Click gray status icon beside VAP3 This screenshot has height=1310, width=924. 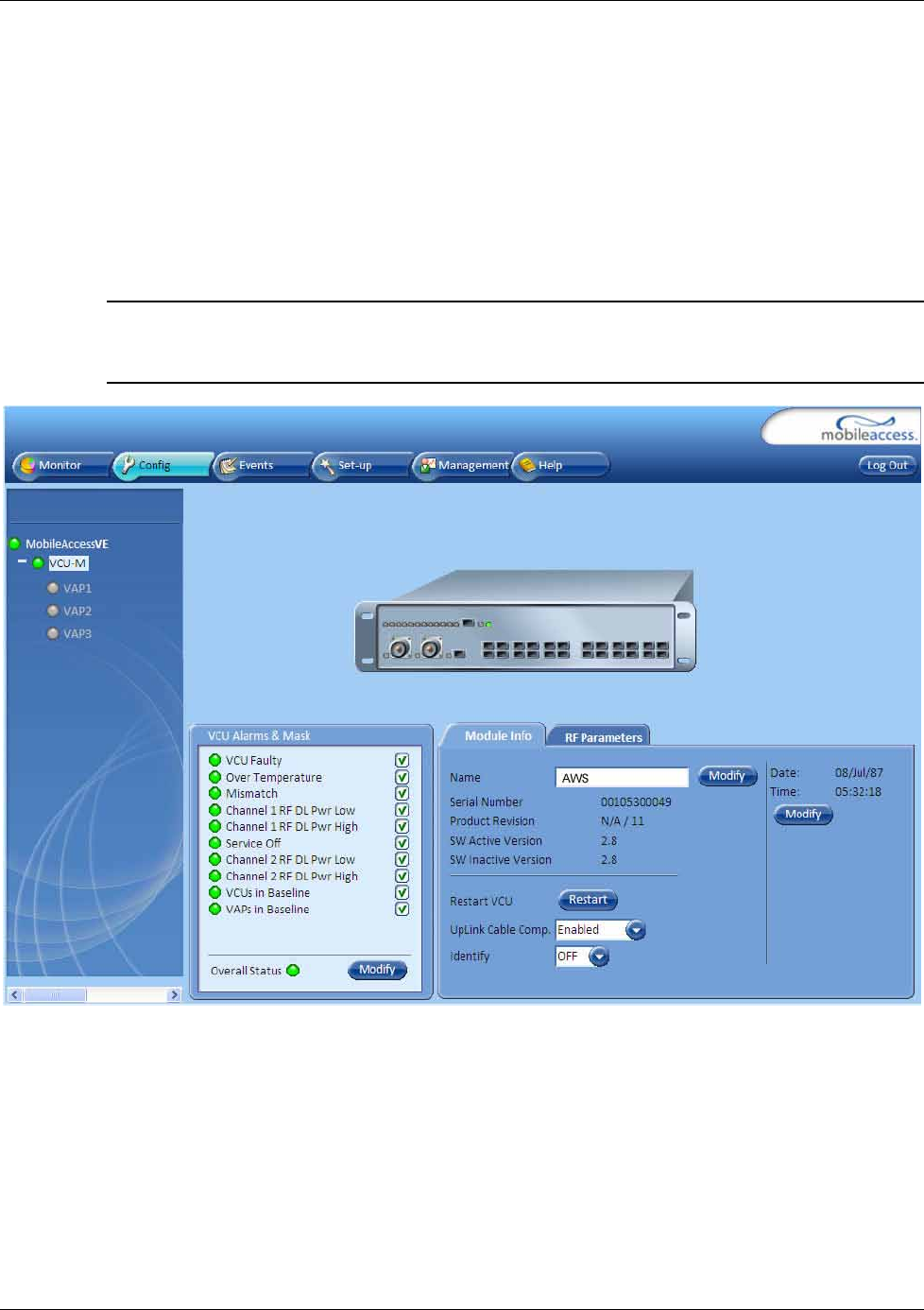[x=53, y=633]
